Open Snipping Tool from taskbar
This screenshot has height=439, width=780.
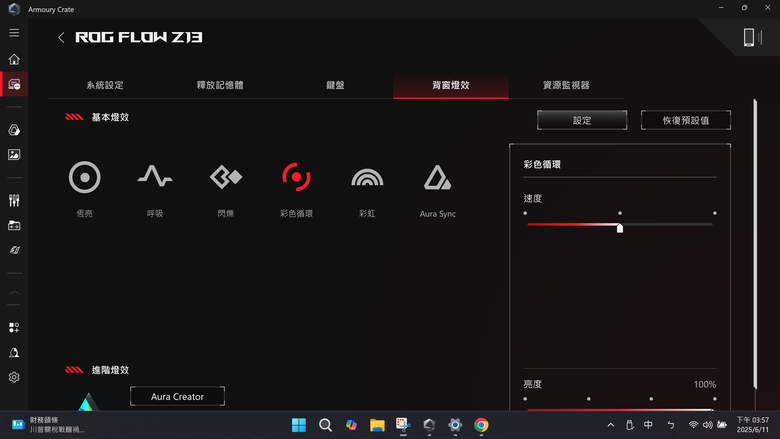(x=403, y=425)
